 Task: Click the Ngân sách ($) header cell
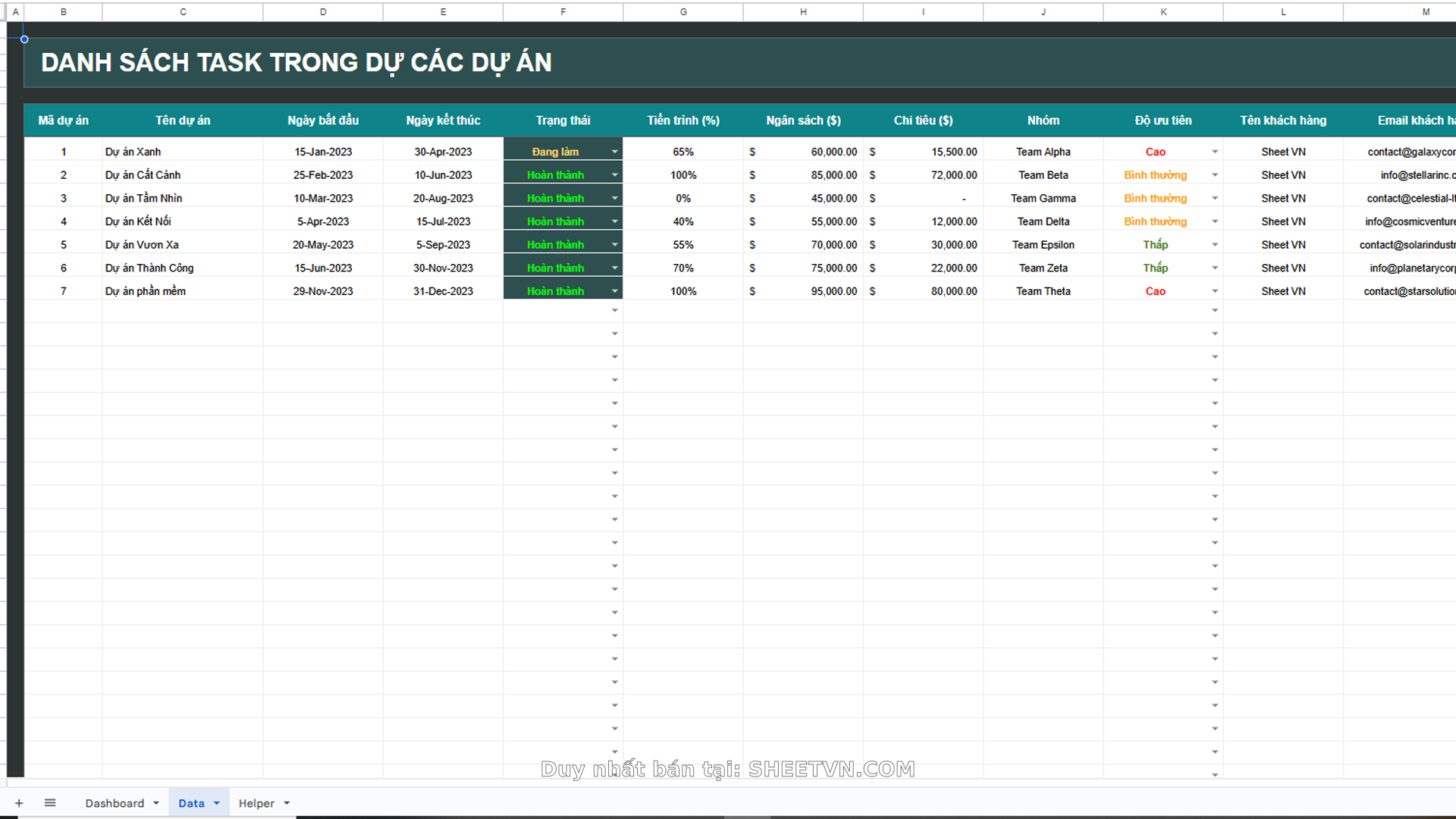[x=803, y=121]
